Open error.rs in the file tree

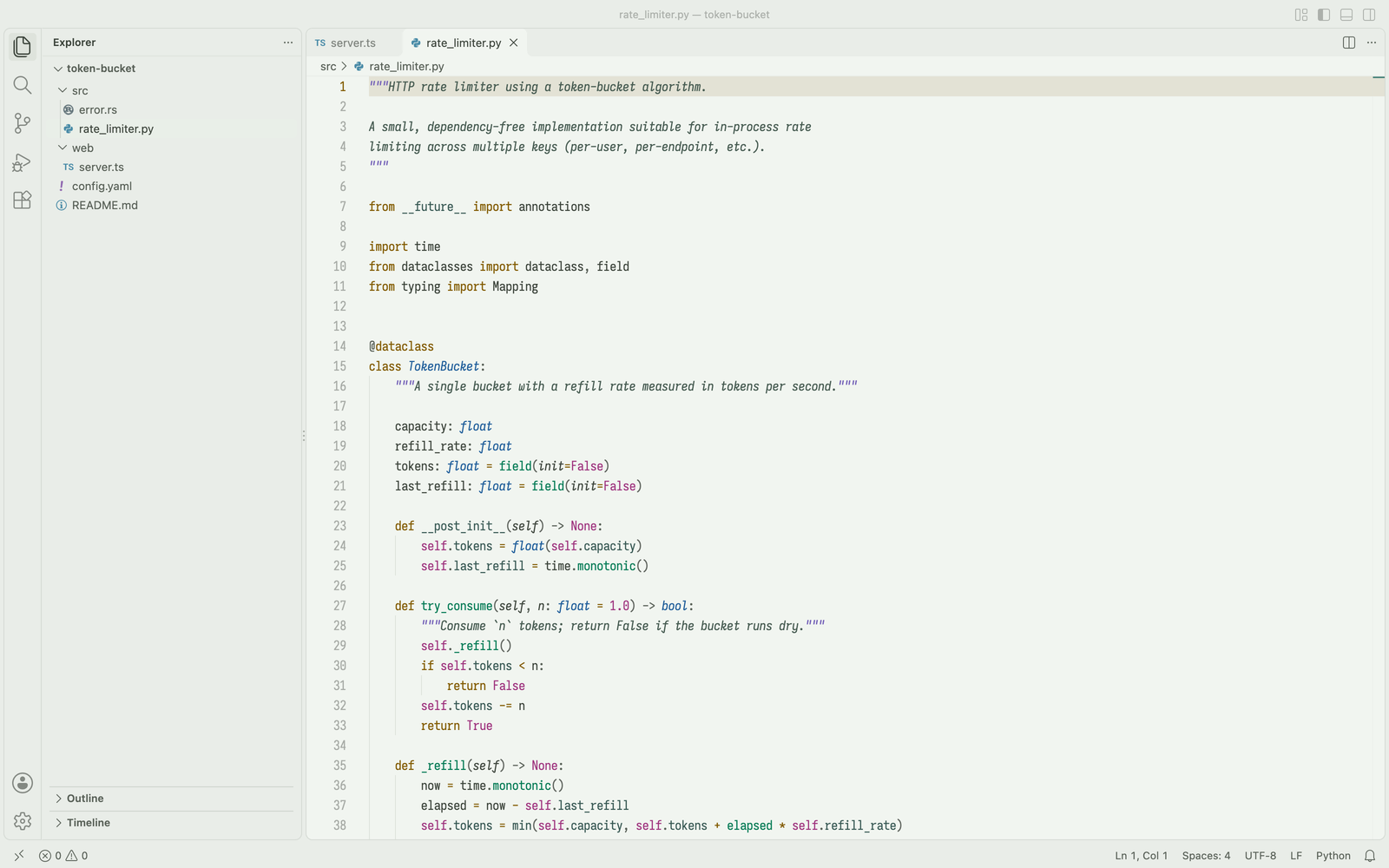pos(172,110)
